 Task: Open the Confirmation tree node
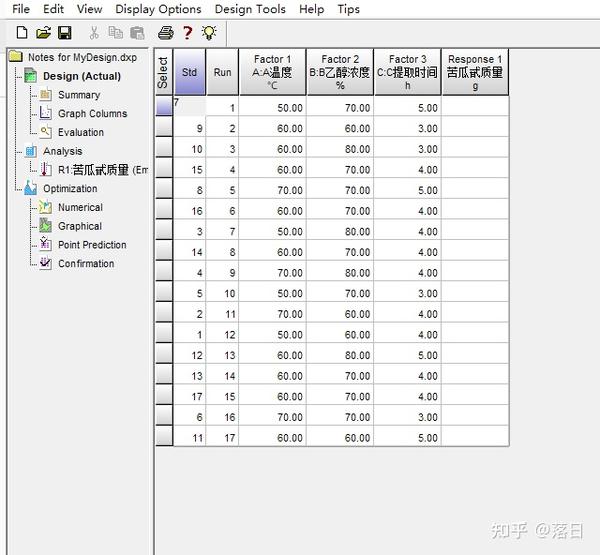pyautogui.click(x=86, y=264)
